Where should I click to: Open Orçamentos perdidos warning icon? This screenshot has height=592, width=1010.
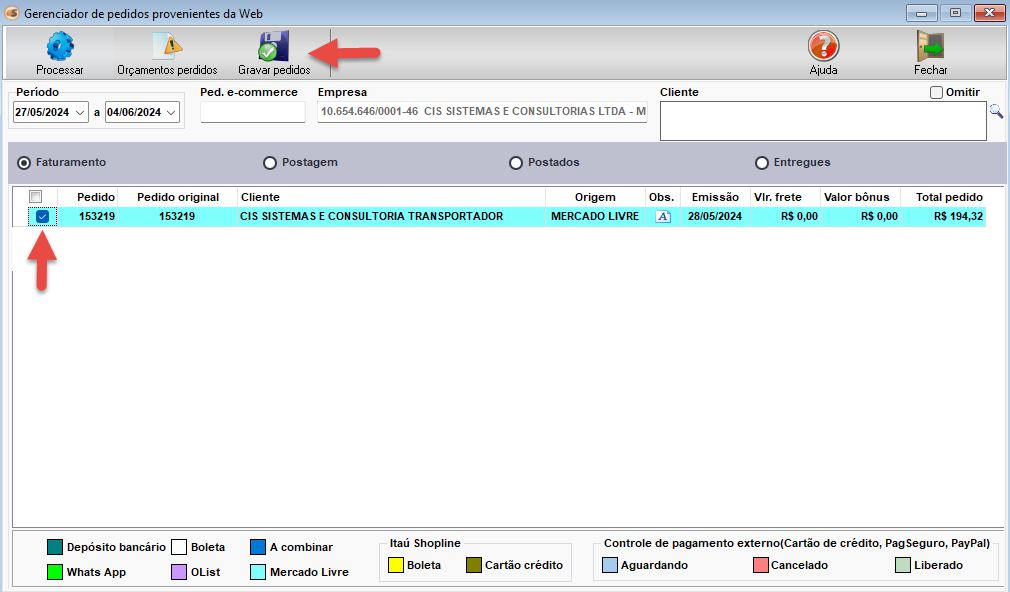(x=166, y=47)
